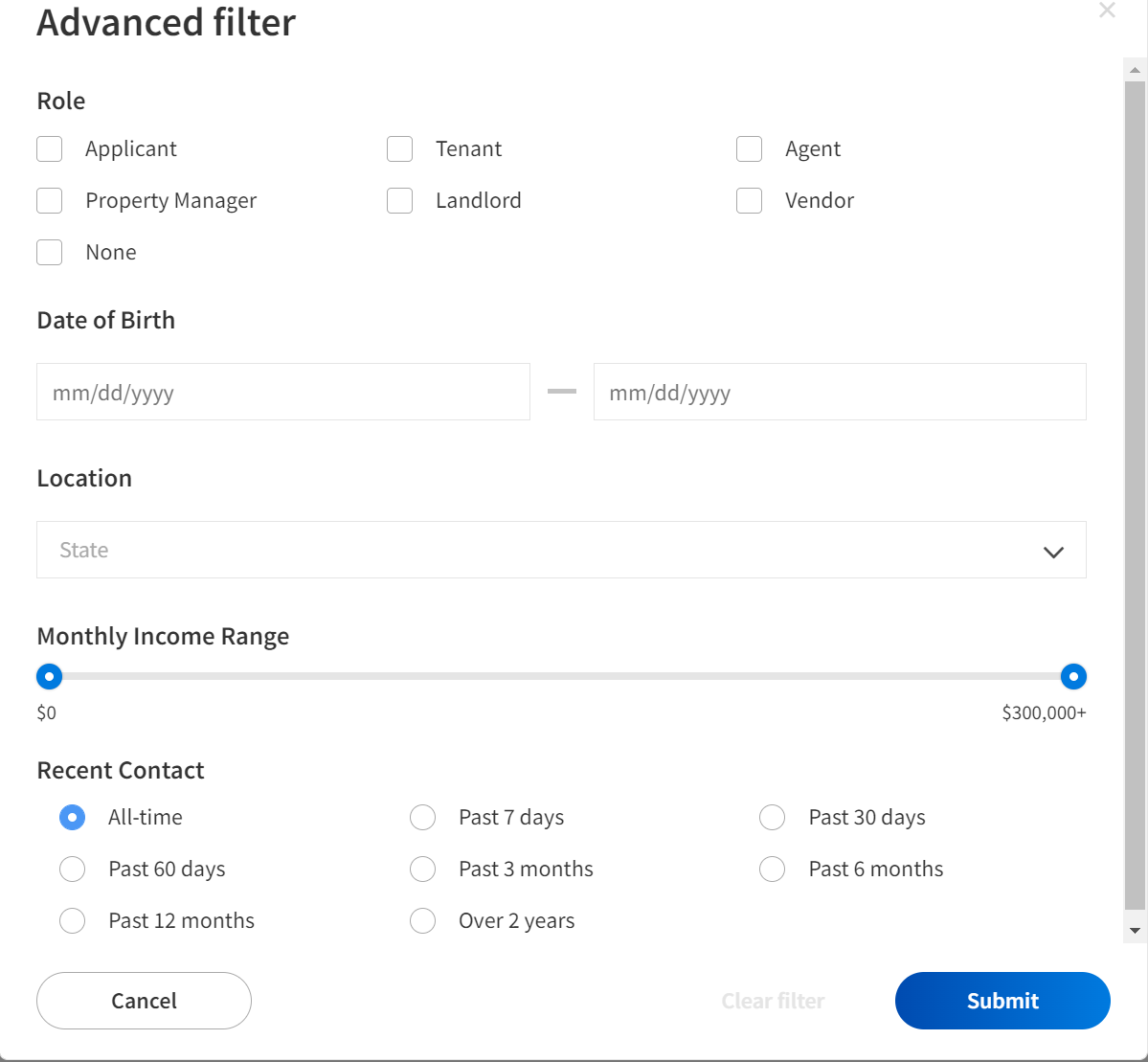Click the first Date of Birth field
The height and width of the screenshot is (1062, 1148).
(282, 392)
